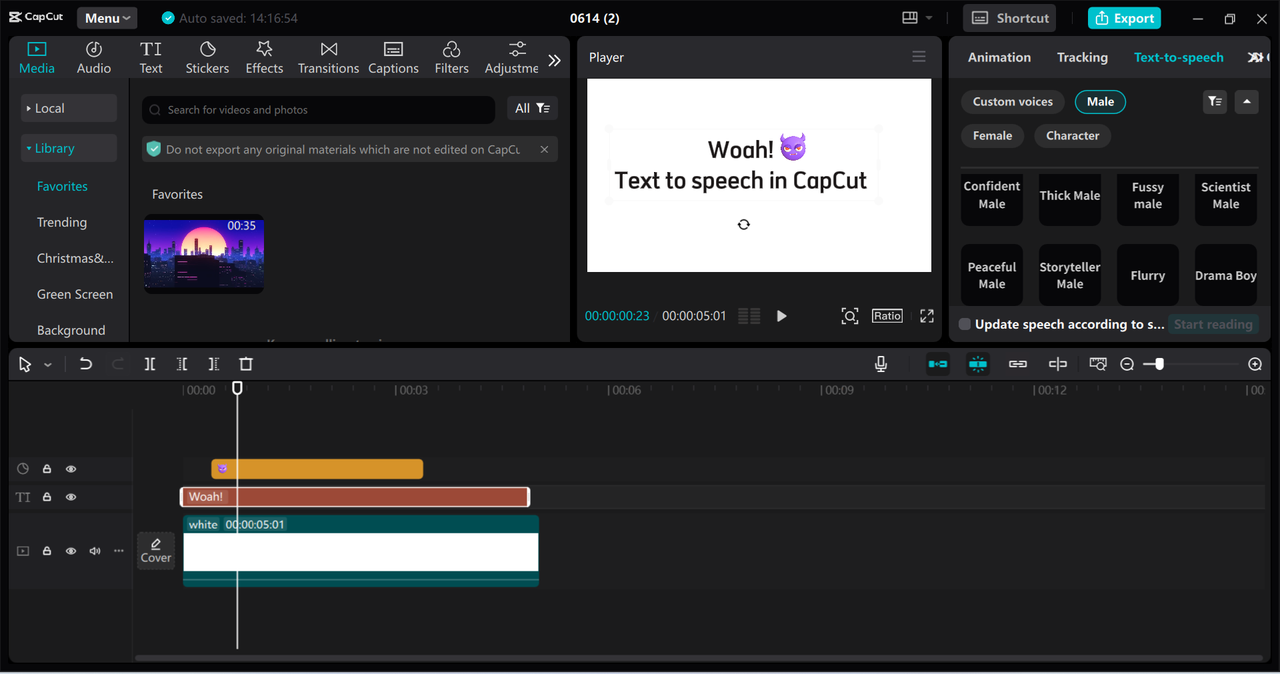Enable Update speech according to script checkbox

point(965,324)
